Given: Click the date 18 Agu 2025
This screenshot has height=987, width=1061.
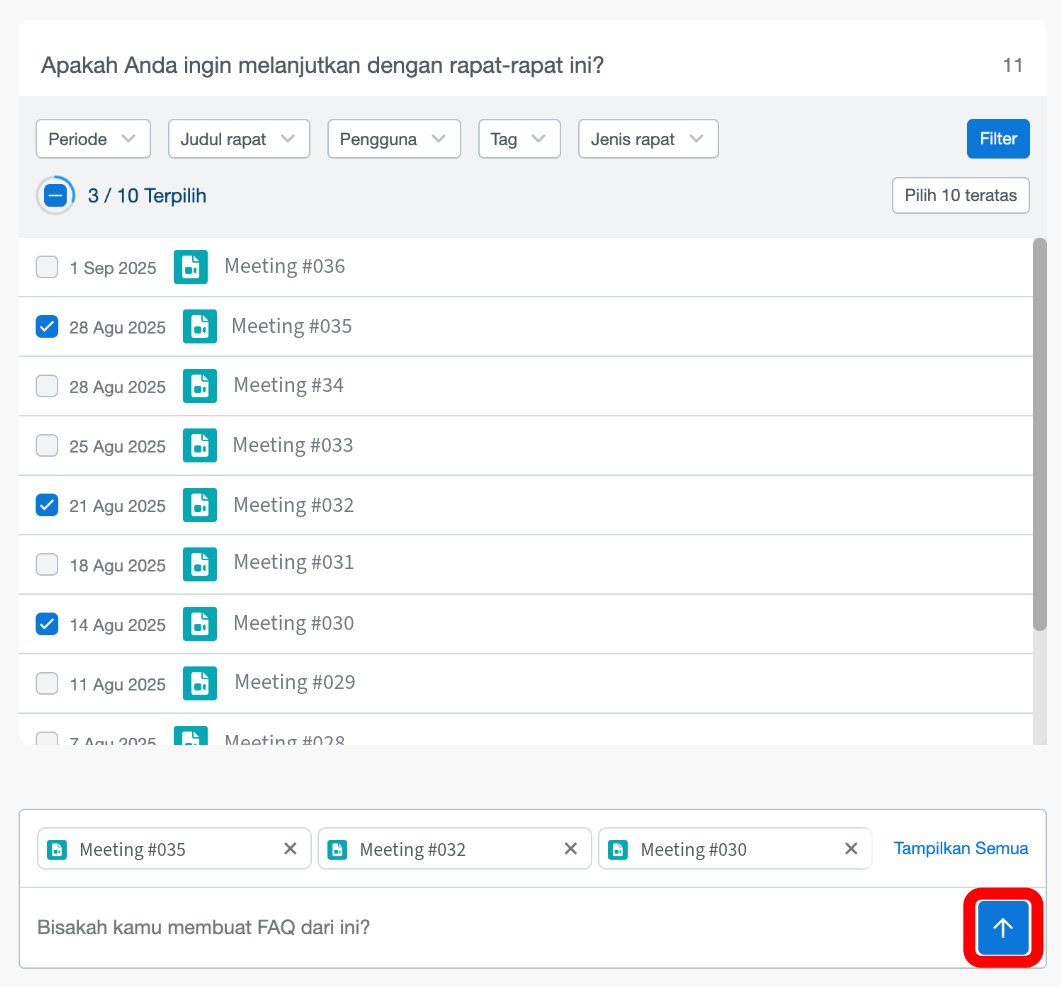Looking at the screenshot, I should pos(118,566).
